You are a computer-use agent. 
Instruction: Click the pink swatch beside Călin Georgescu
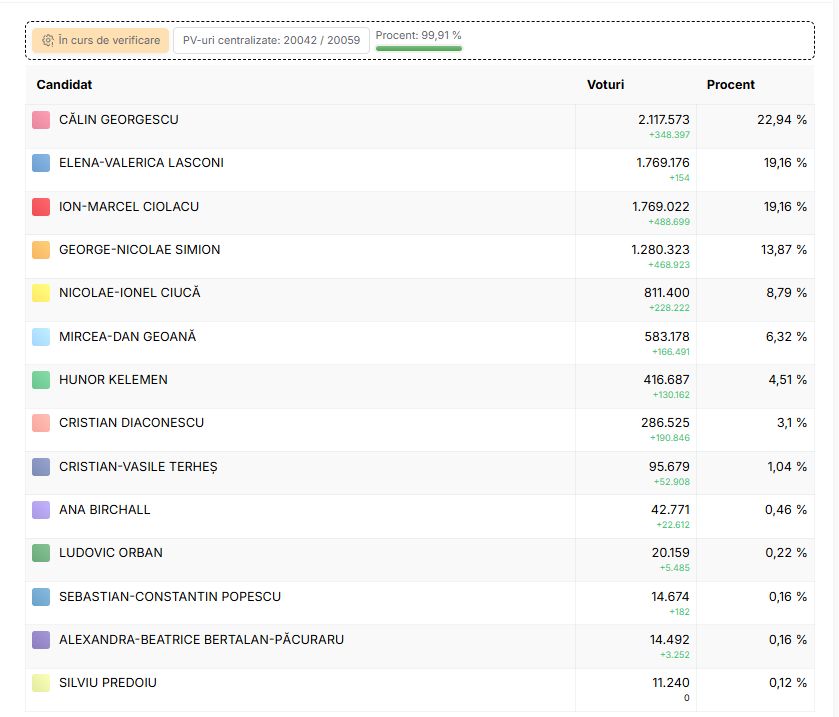coord(41,120)
